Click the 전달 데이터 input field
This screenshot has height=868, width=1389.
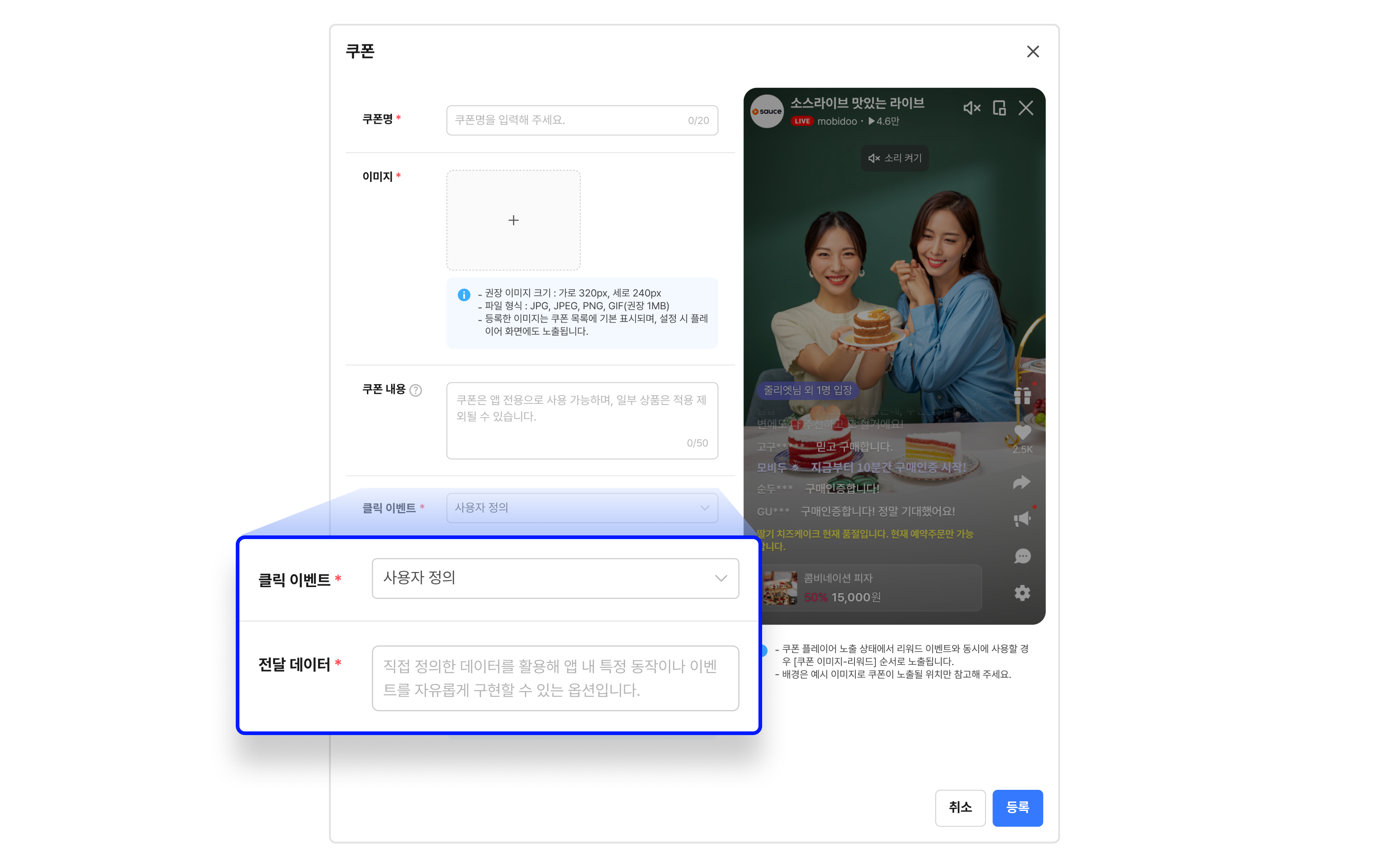(x=555, y=678)
